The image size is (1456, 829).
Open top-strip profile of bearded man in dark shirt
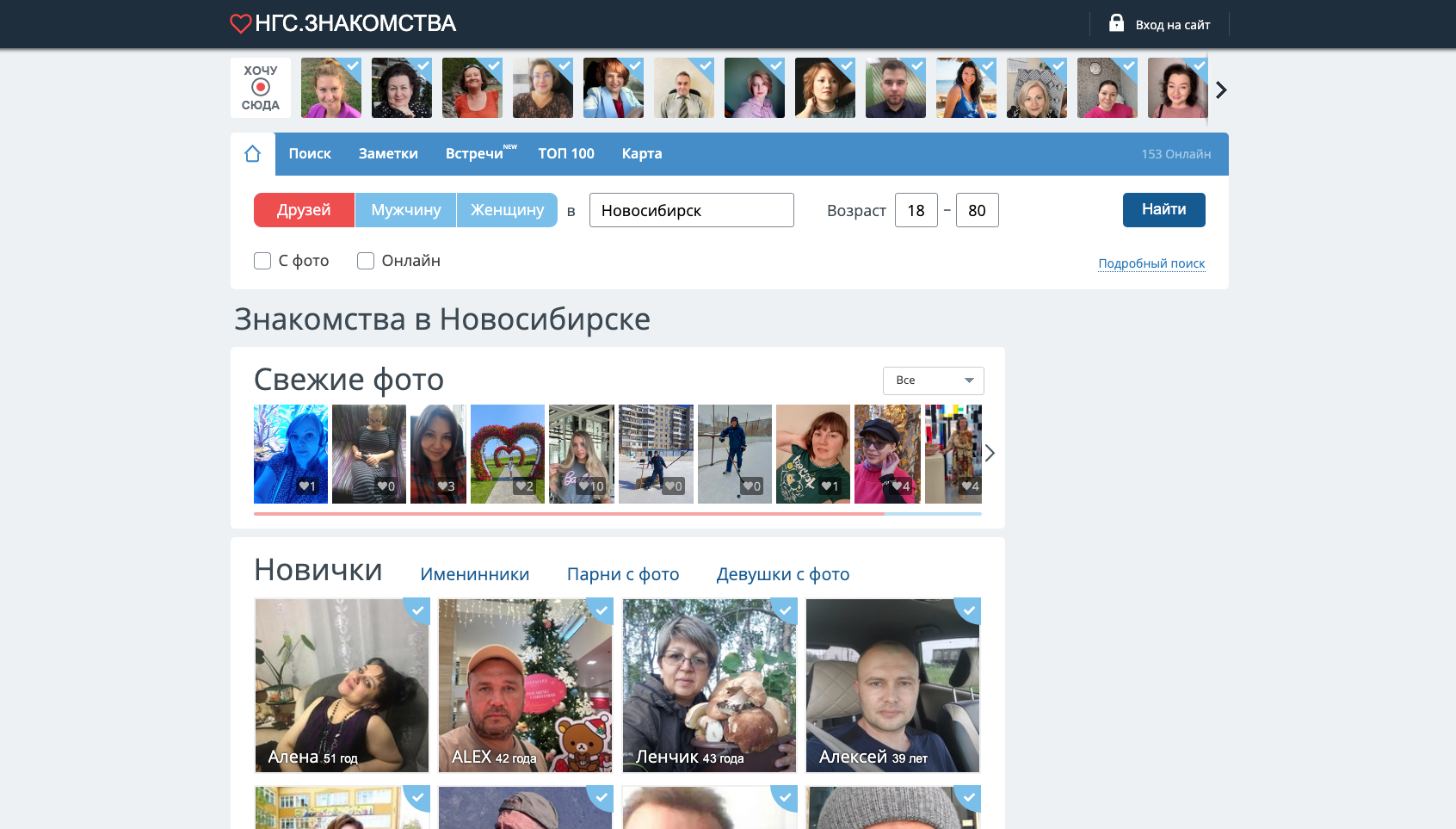point(896,88)
